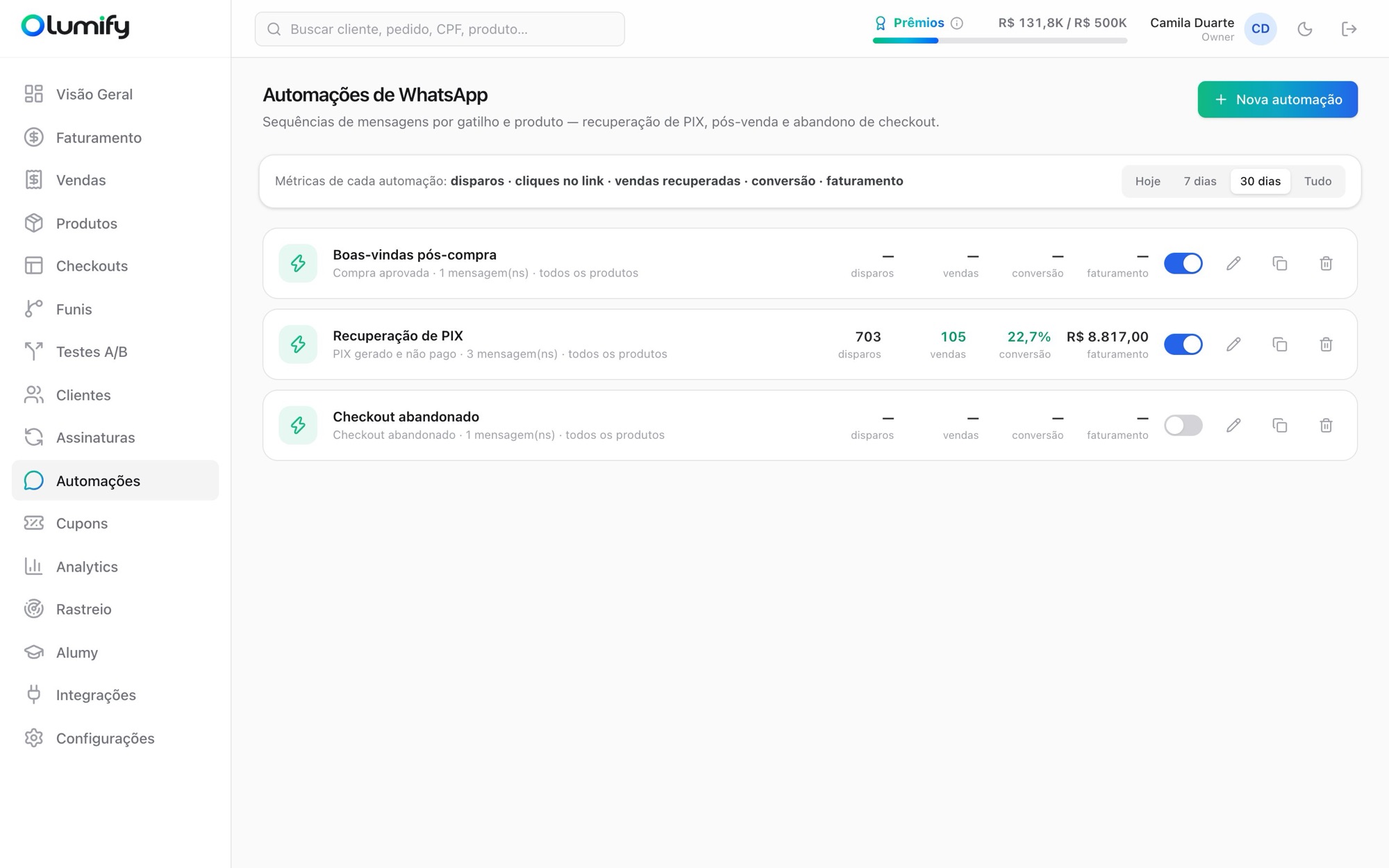Enable the Checkout abandonado switch
The height and width of the screenshot is (868, 1389).
1183,425
